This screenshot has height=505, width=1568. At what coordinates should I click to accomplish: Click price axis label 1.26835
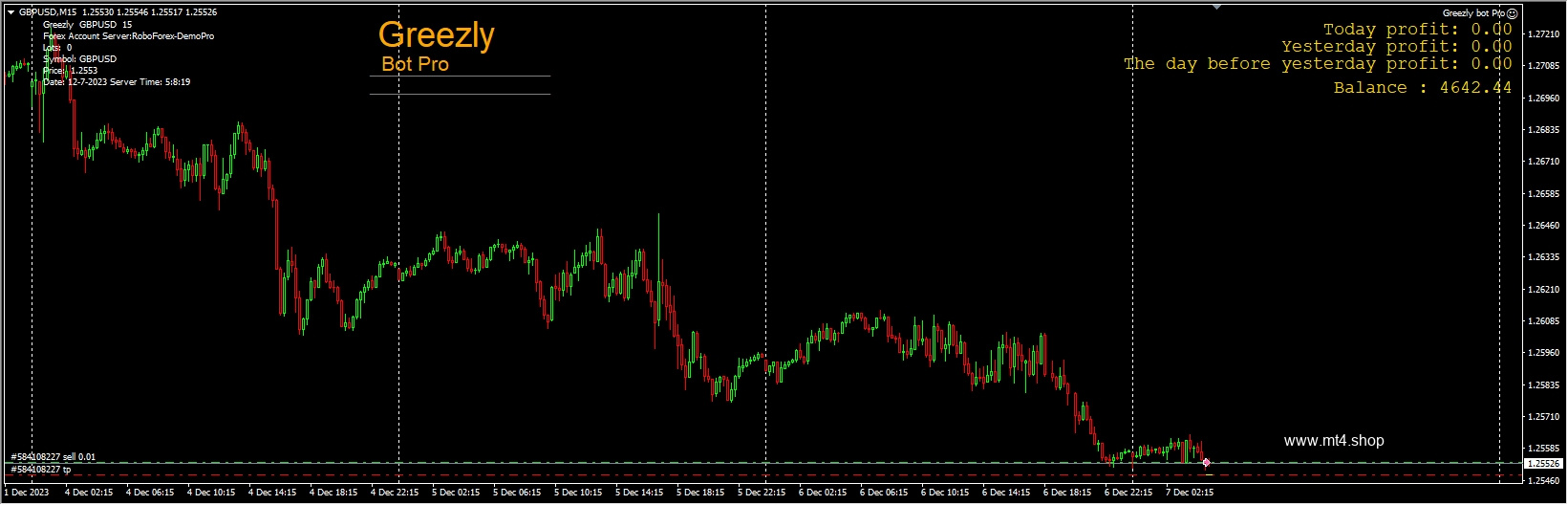[x=1544, y=130]
